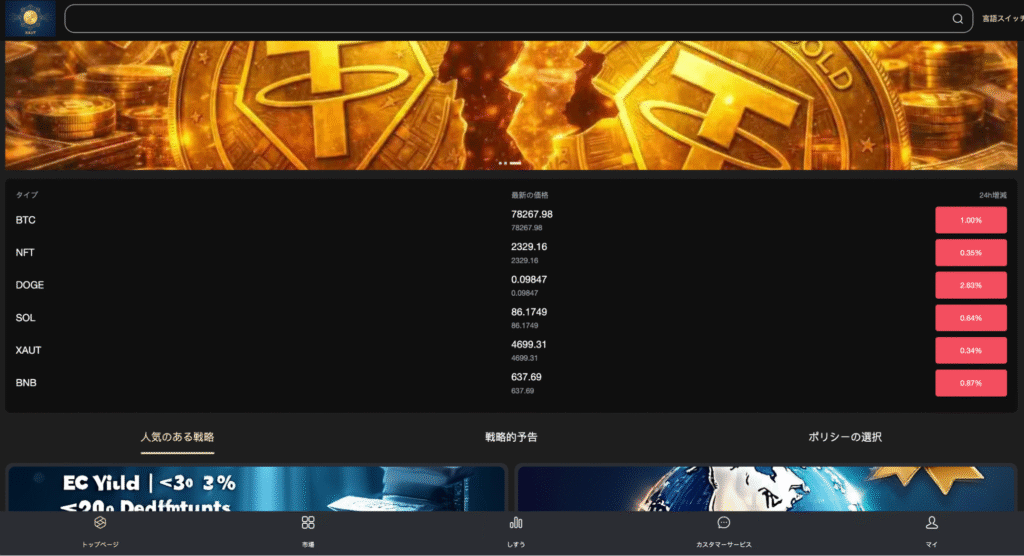Screen dimensions: 1024x556
Task: Switch to the 戦略的予告 tab
Action: click(x=511, y=437)
